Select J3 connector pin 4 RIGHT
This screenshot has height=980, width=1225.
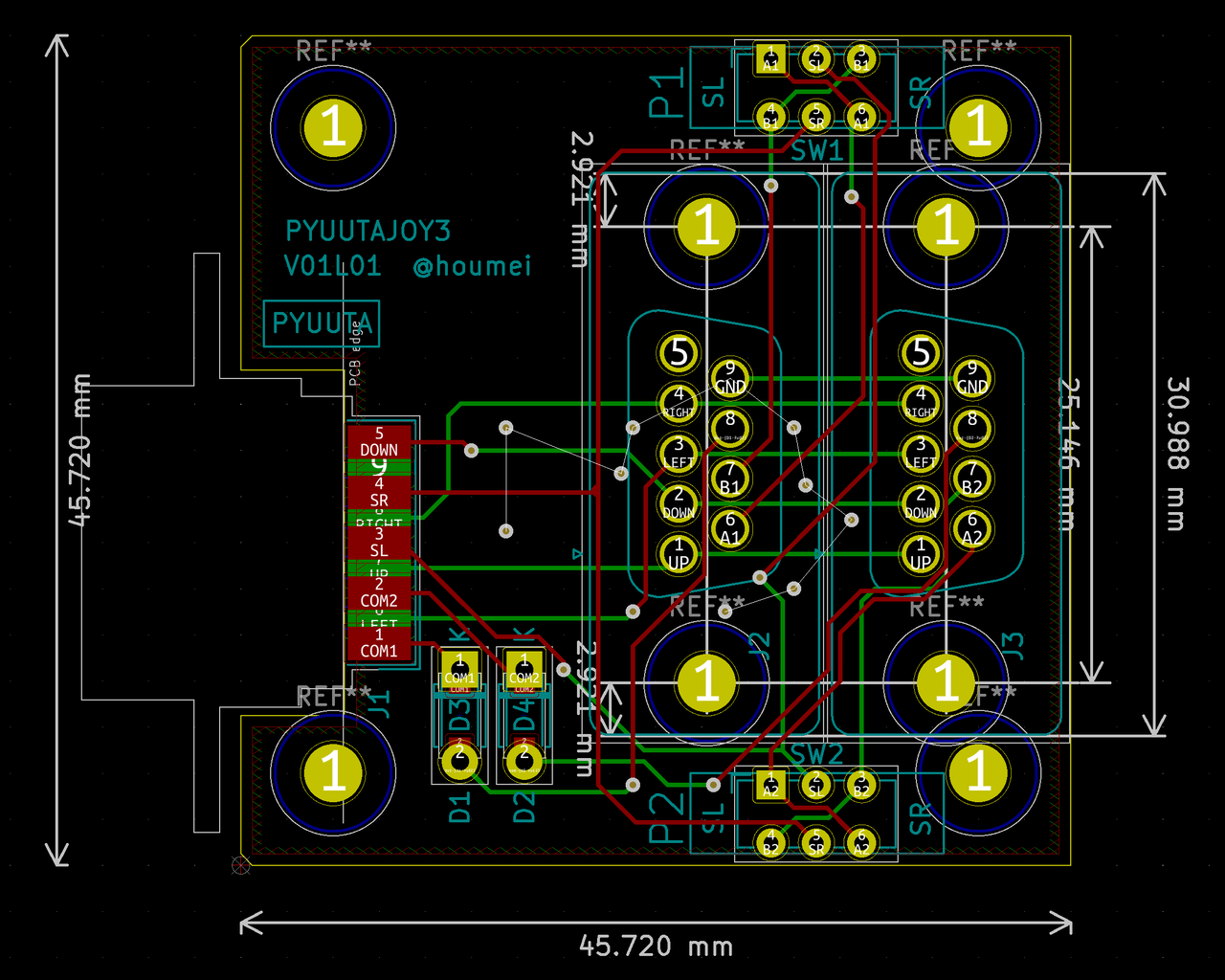coord(921,402)
